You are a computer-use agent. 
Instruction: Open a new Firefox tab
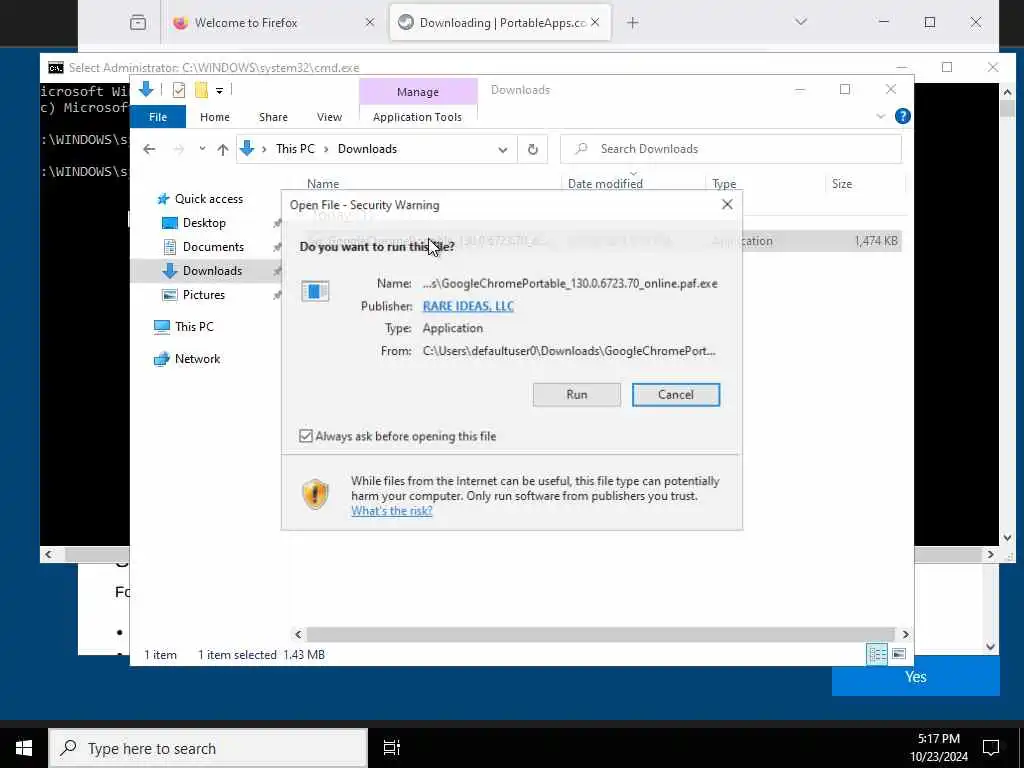(x=632, y=23)
